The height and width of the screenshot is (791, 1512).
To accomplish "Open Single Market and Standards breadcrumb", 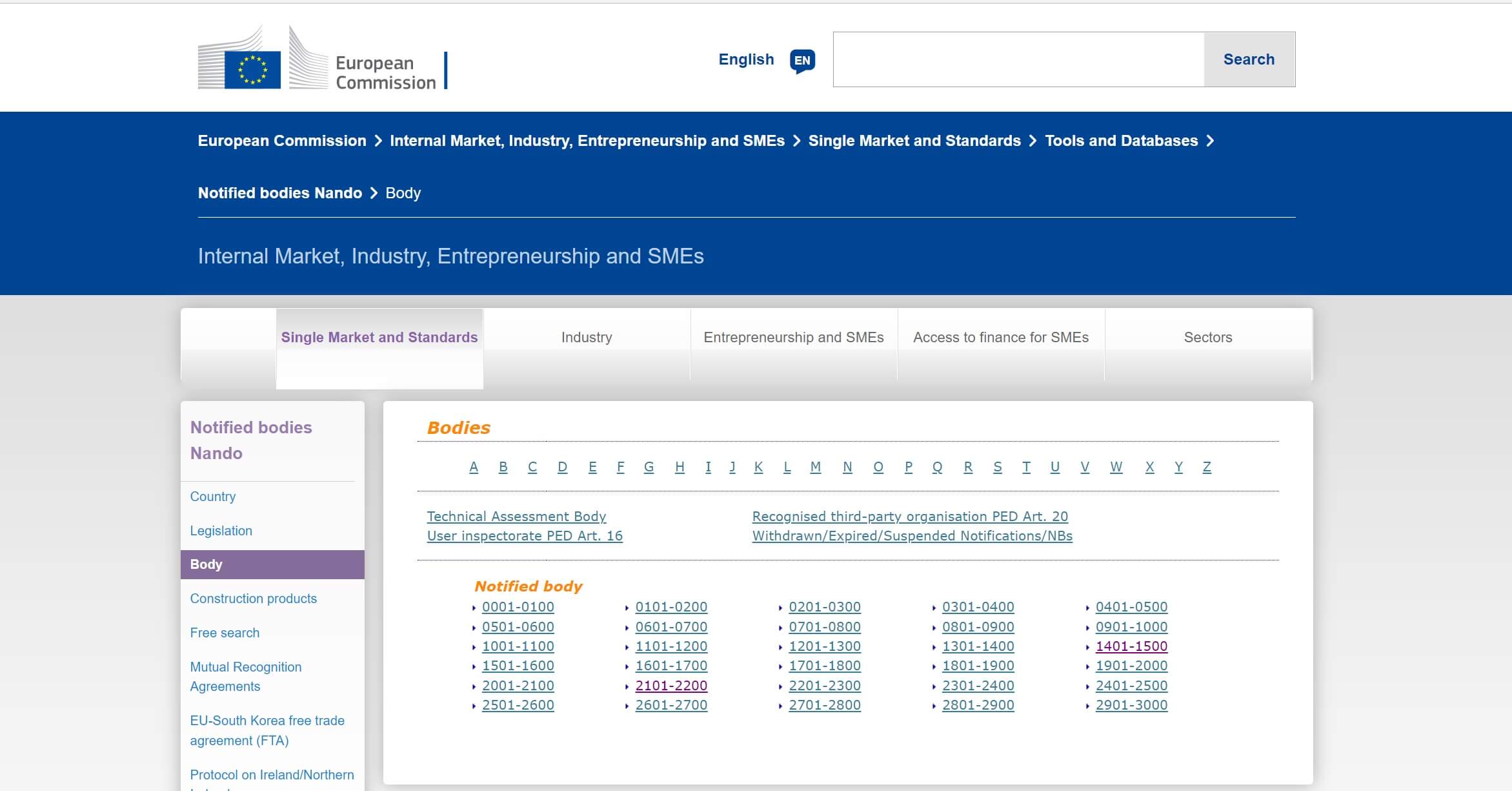I will (x=914, y=141).
